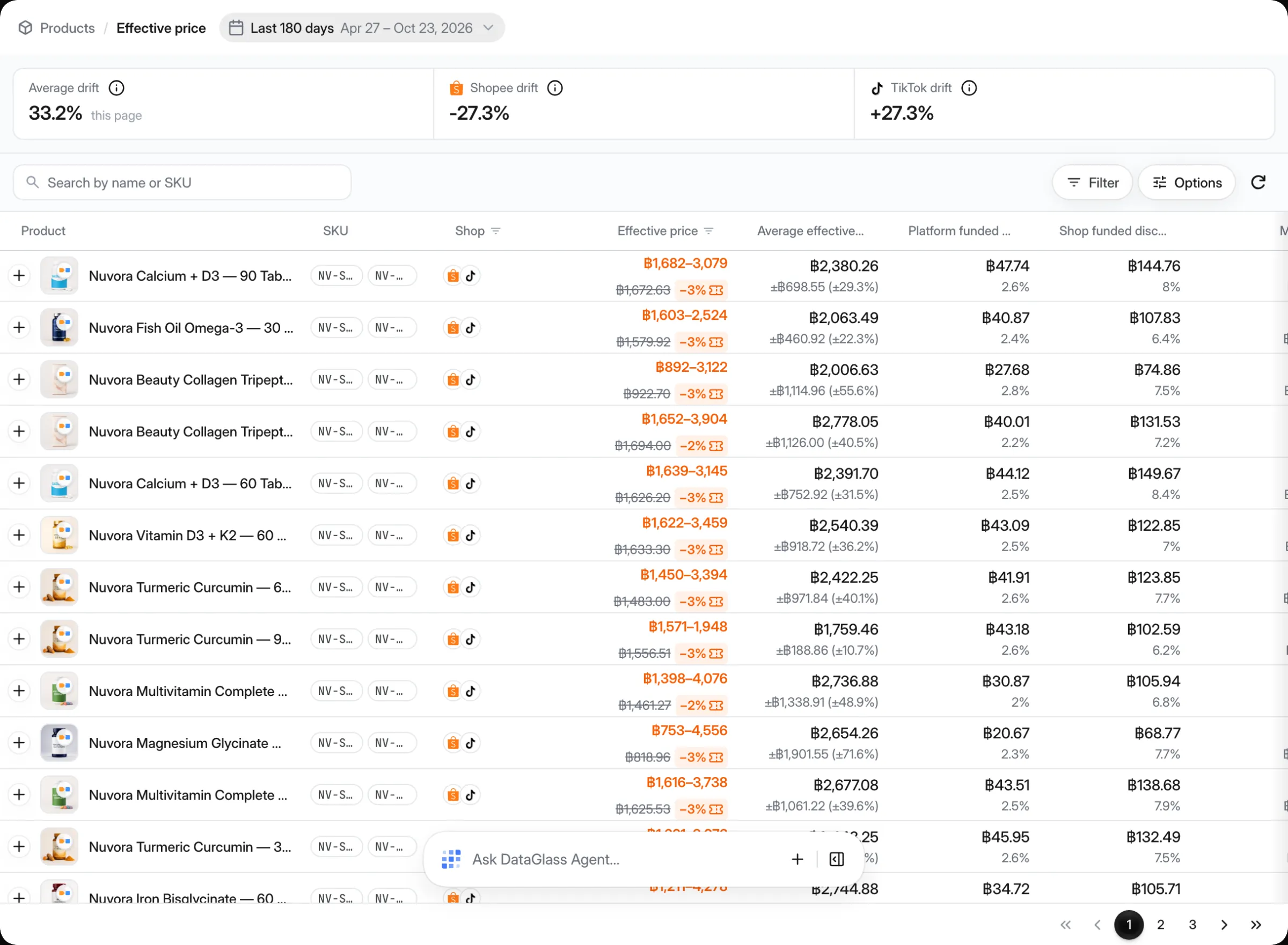Click the Platform funded column header

[959, 231]
